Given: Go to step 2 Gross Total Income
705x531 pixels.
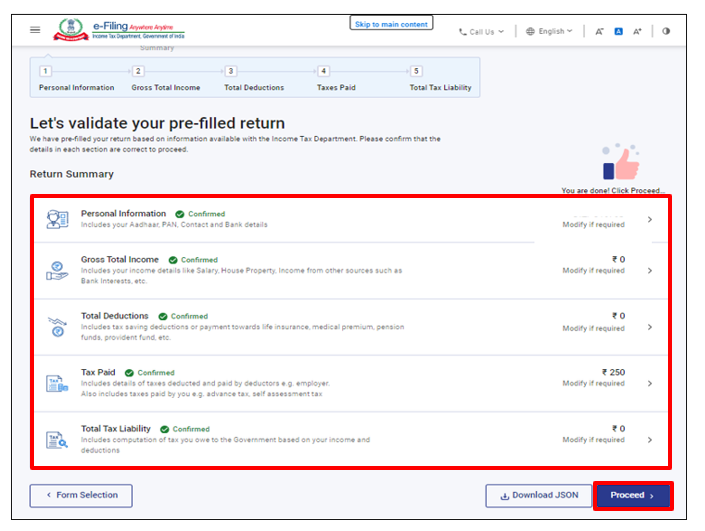Looking at the screenshot, I should 139,71.
